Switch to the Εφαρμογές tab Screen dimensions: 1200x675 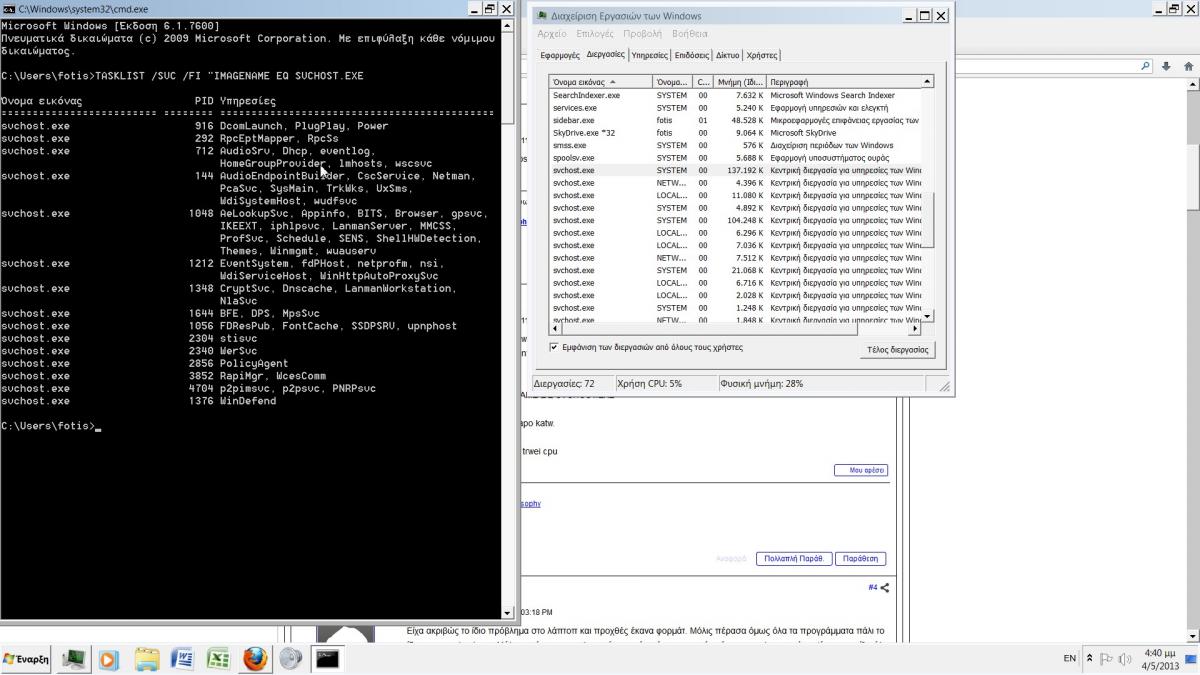(560, 56)
